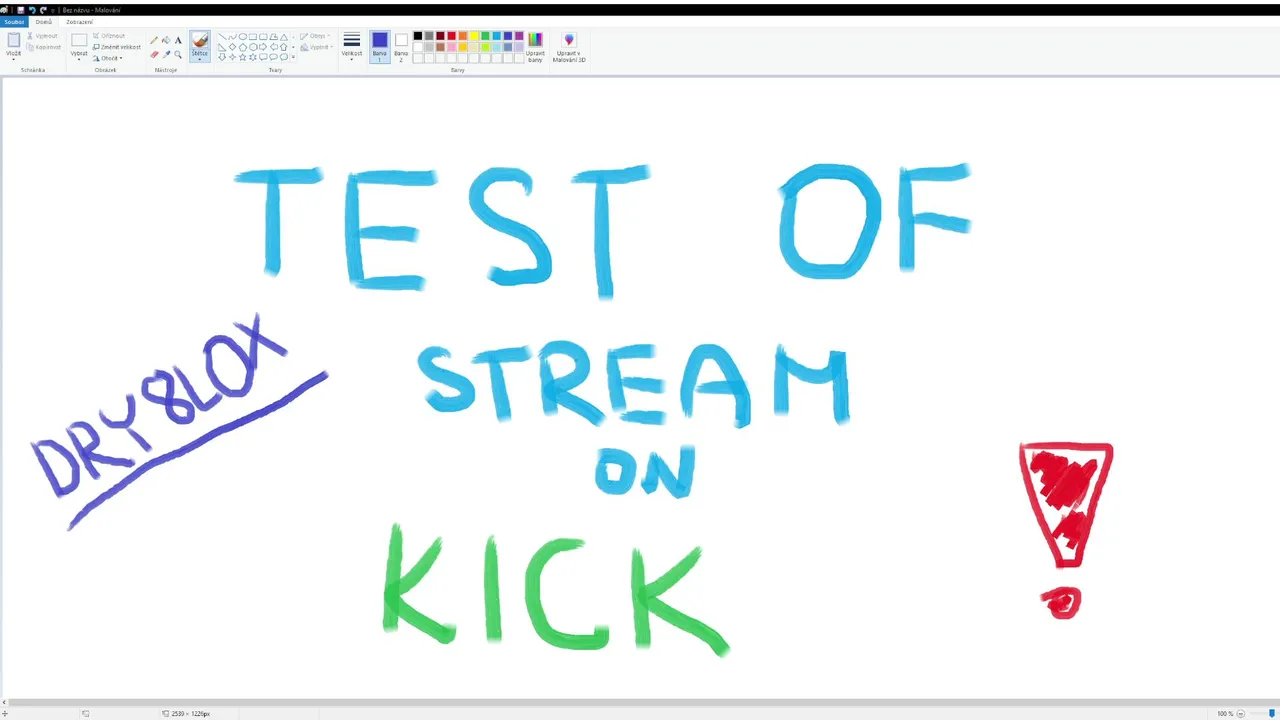
Task: Pick the black color swatch
Action: tap(418, 36)
